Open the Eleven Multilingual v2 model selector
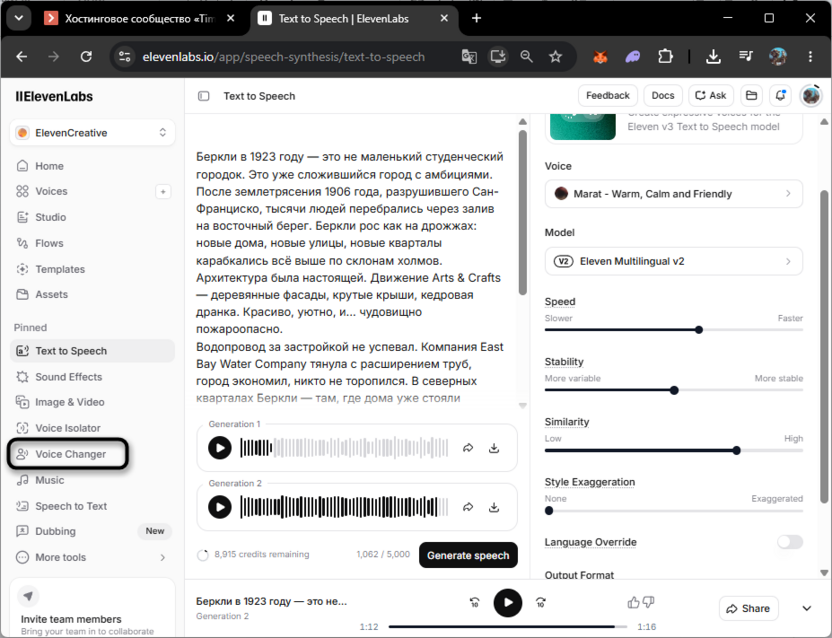Screen dimensions: 832x638 [673, 261]
